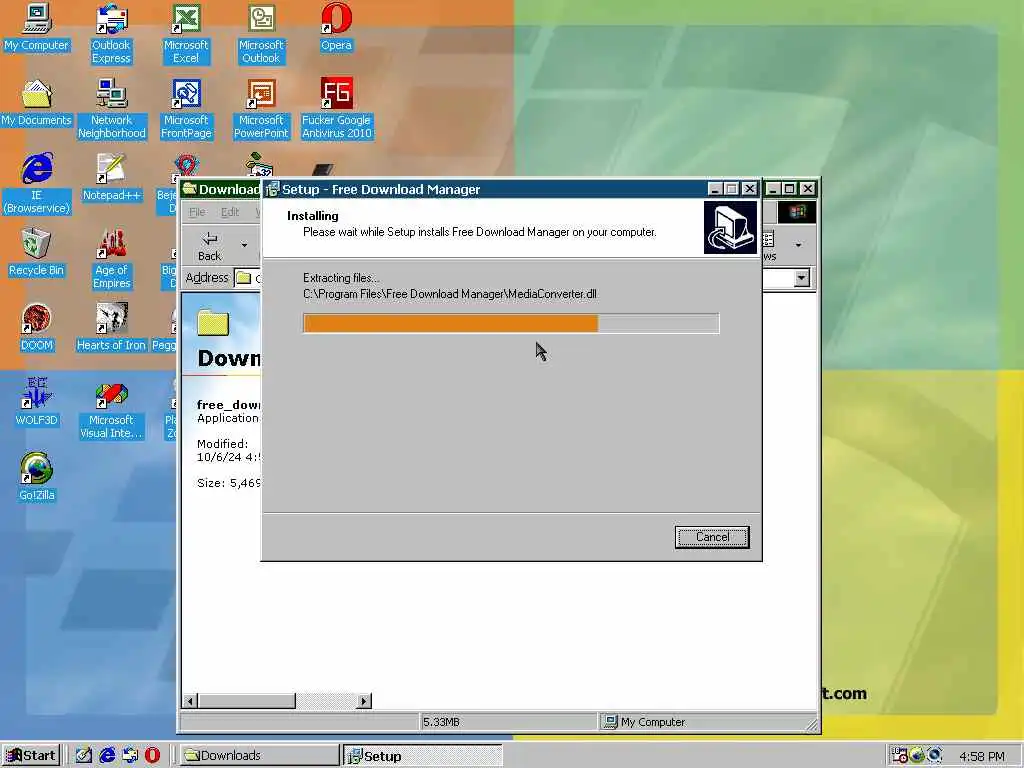1024x768 pixels.
Task: Cancel the Free Download Manager installation
Action: (x=712, y=537)
